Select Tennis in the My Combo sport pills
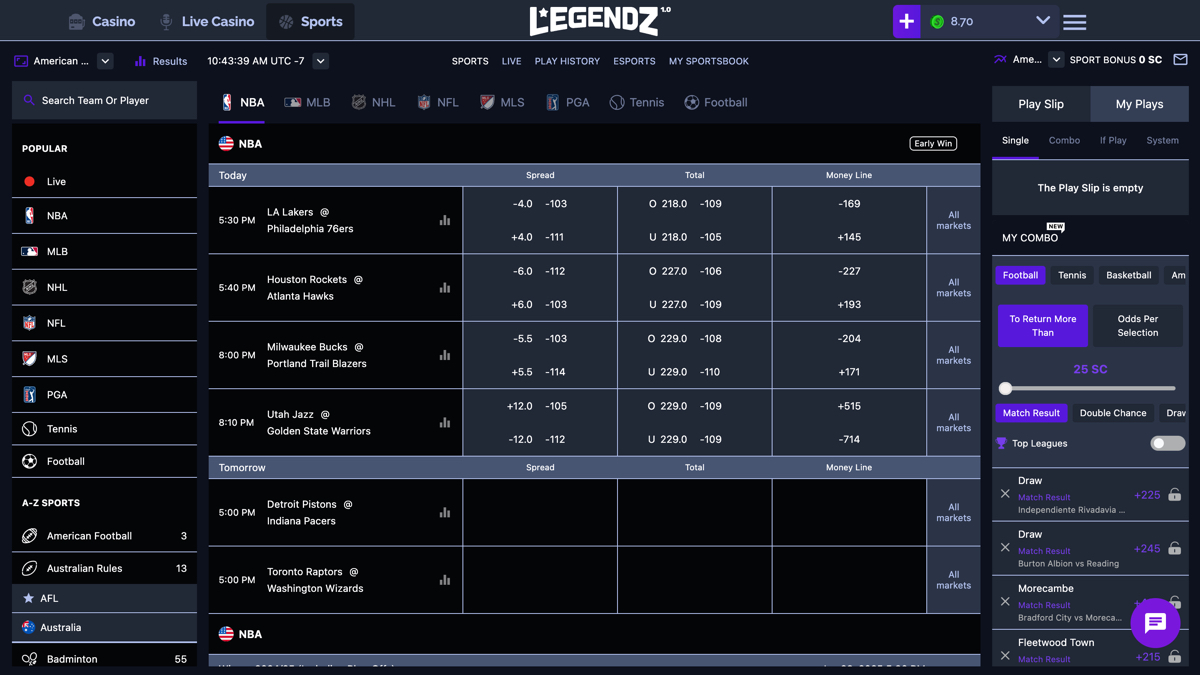The image size is (1200, 675). coord(1071,275)
